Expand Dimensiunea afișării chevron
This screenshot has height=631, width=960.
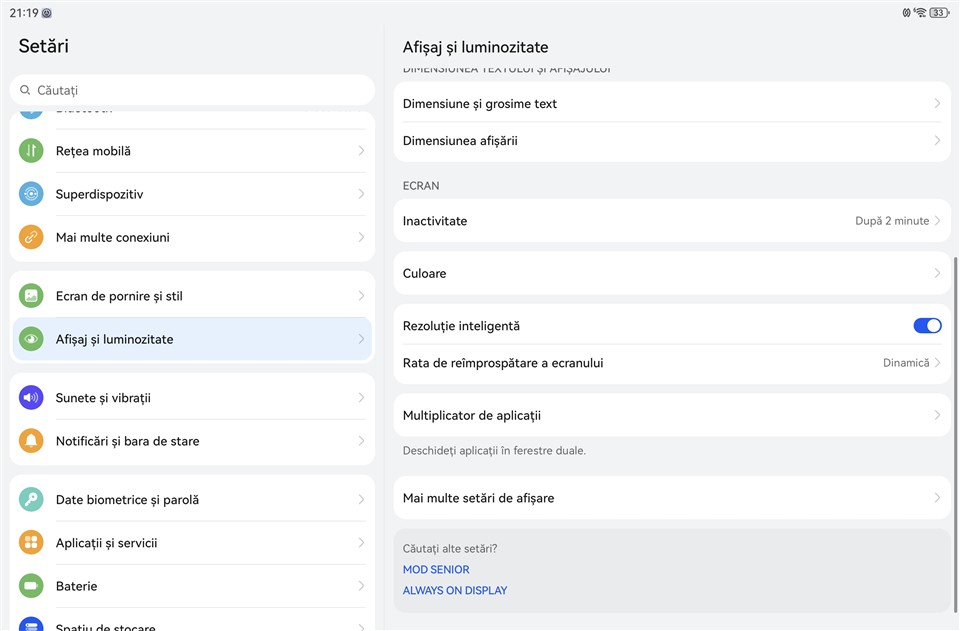coord(937,141)
